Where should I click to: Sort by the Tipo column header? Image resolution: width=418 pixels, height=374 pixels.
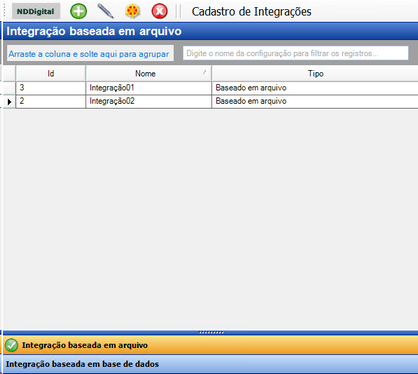pos(315,73)
